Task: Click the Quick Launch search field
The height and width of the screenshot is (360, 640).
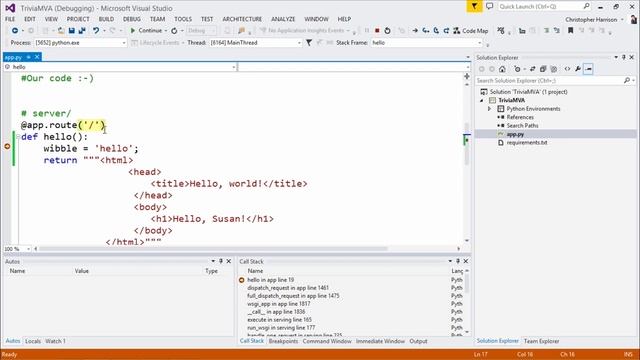Action: (x=544, y=7)
